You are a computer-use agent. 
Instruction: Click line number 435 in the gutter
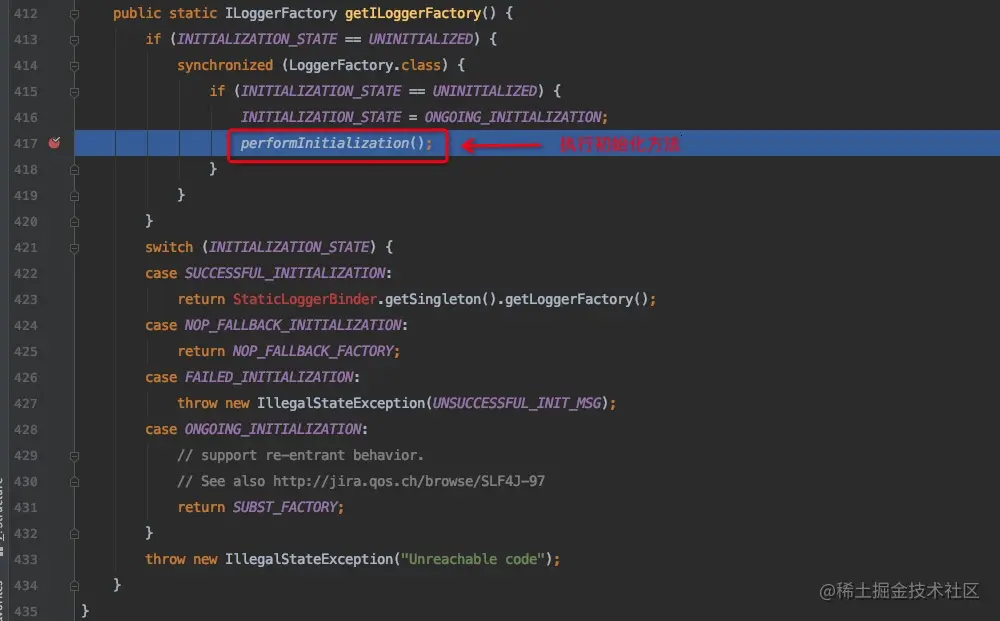[x=26, y=611]
